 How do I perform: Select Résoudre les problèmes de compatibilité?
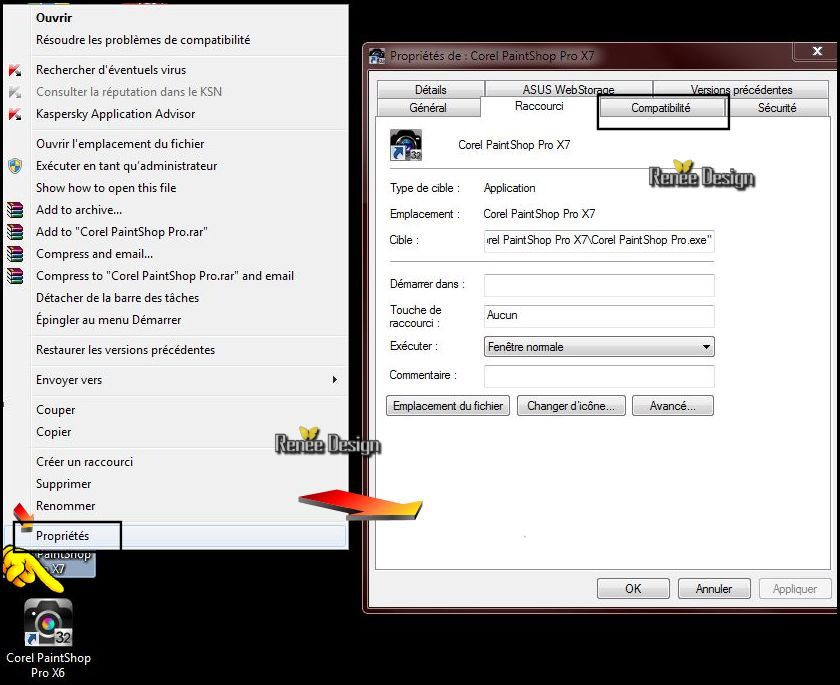coord(143,40)
